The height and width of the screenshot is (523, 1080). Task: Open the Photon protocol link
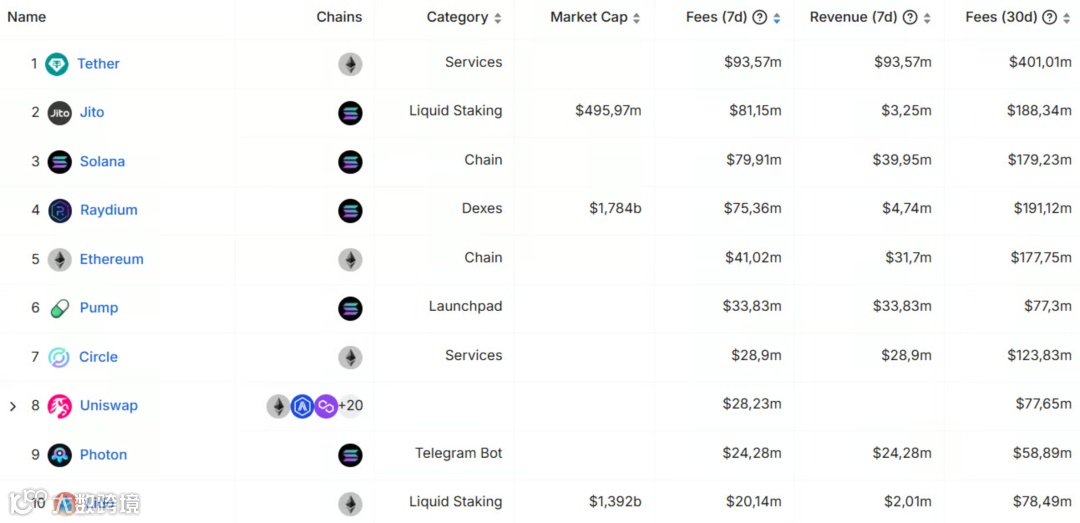point(103,455)
